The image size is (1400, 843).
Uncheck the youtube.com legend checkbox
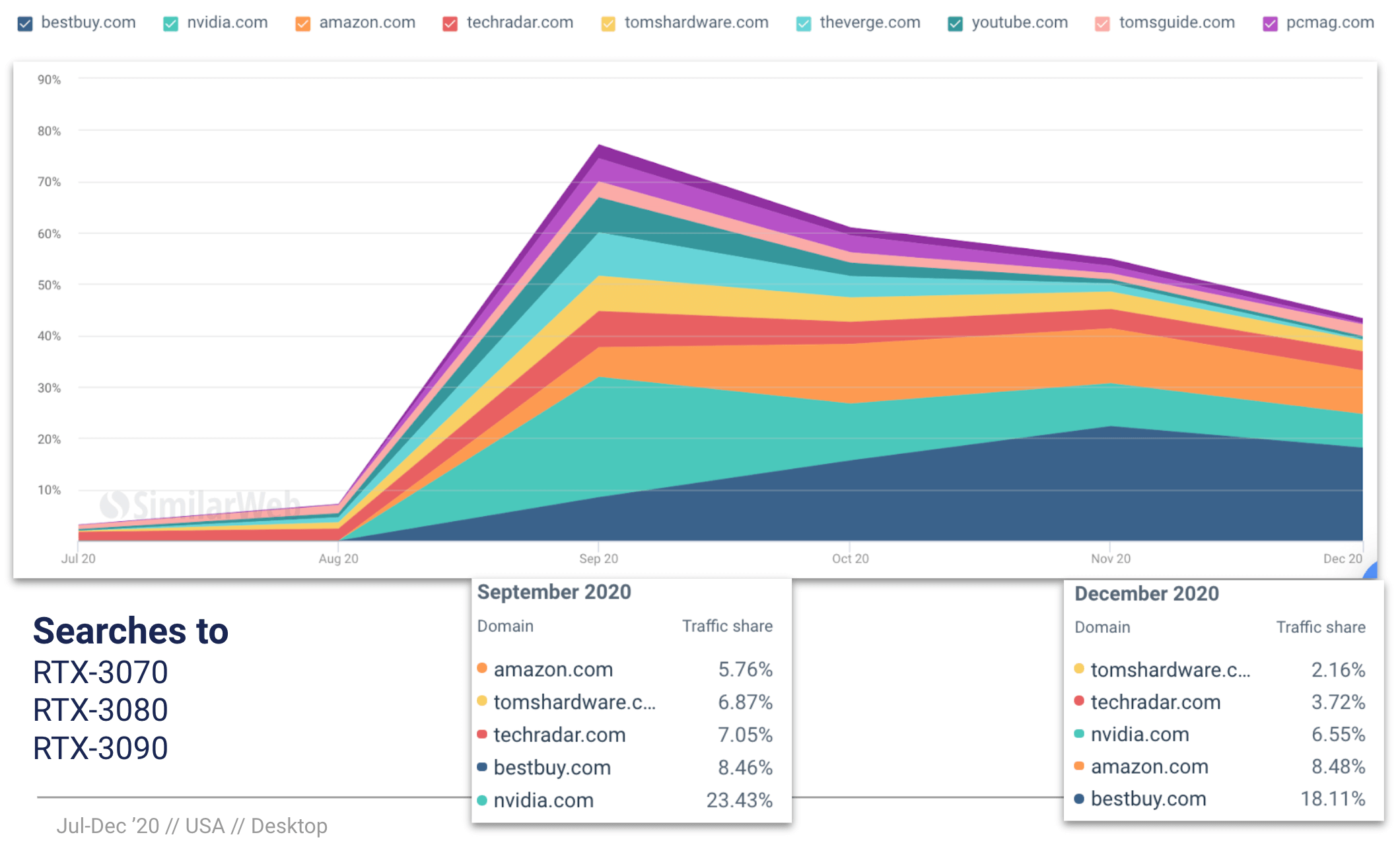(955, 24)
